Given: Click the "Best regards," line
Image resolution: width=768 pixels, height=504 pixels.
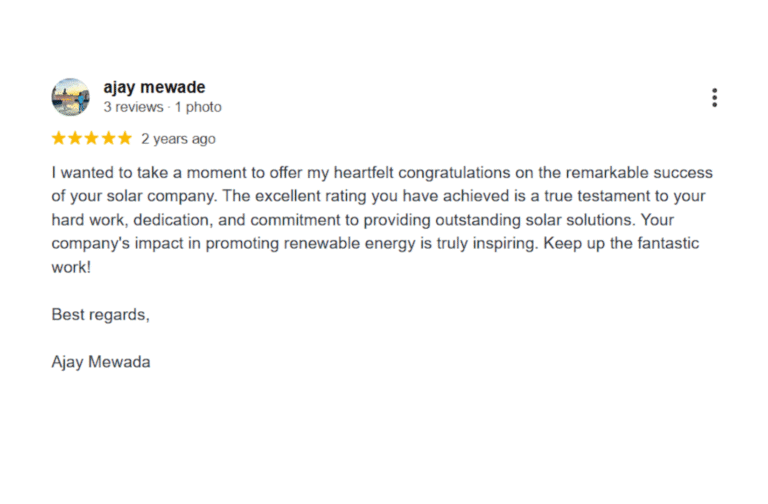Looking at the screenshot, I should [100, 315].
